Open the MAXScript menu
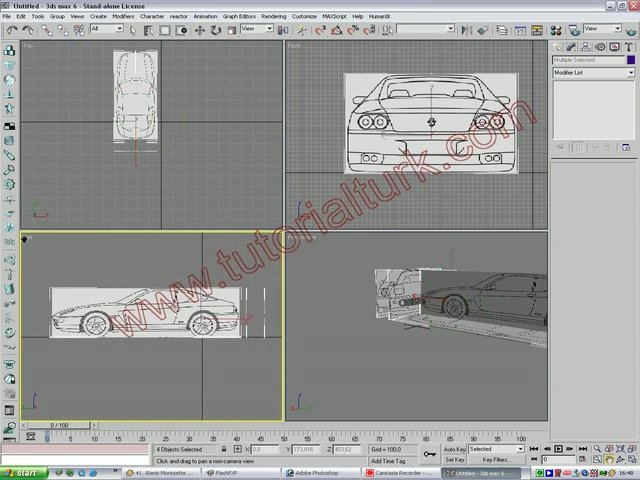 coord(334,17)
